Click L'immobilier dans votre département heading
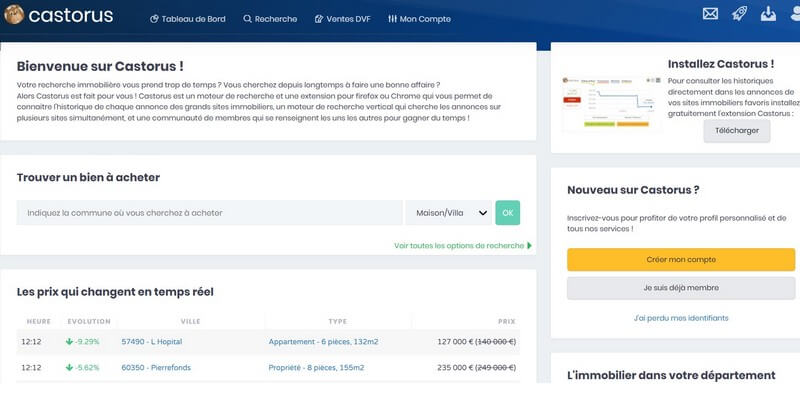The image size is (800, 400). (671, 376)
